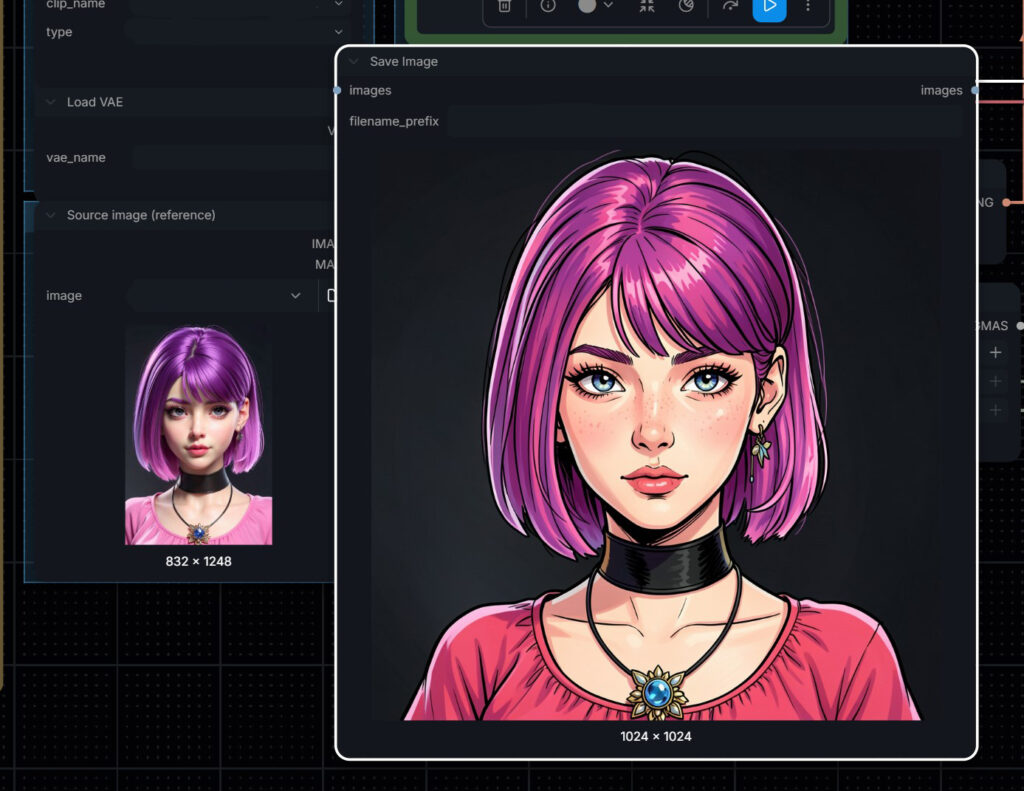Open the type dropdown chevron
This screenshot has height=791, width=1024.
click(338, 31)
